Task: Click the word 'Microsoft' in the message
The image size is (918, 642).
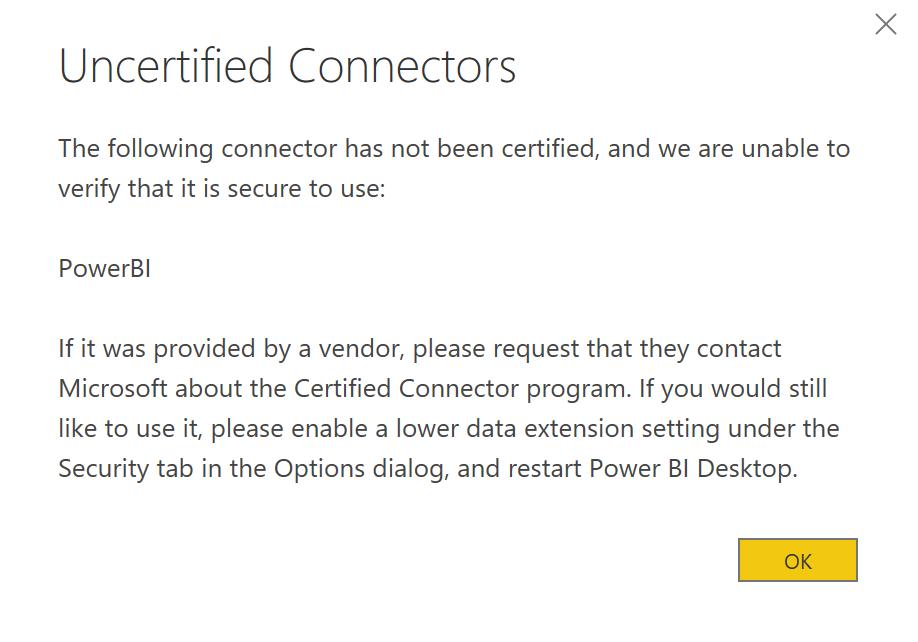Action: click(113, 389)
